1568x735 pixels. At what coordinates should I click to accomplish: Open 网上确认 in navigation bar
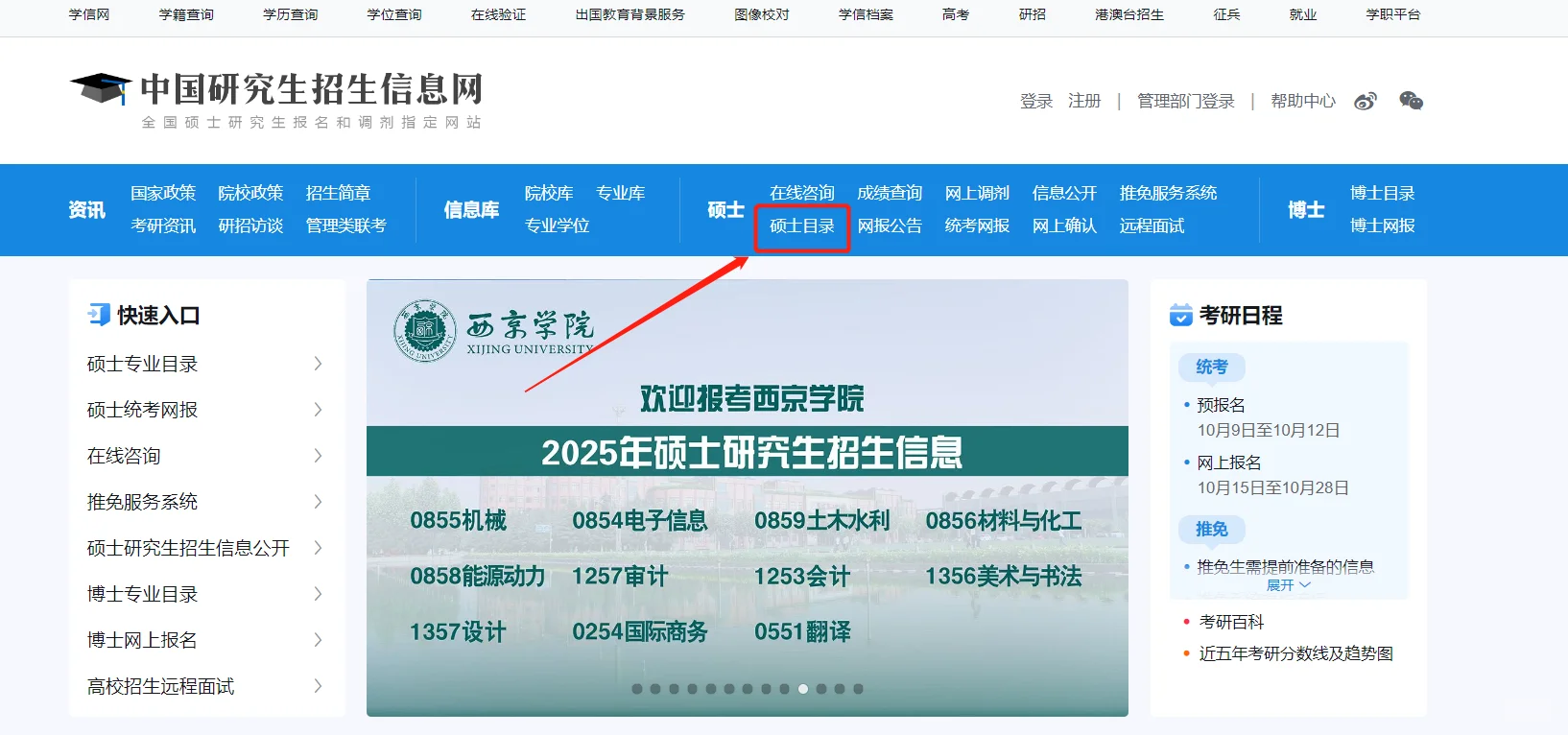click(x=1064, y=225)
